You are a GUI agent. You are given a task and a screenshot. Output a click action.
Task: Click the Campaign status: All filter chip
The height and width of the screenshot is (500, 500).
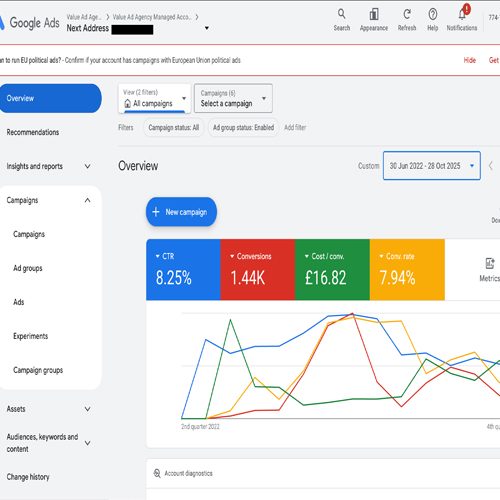point(173,127)
